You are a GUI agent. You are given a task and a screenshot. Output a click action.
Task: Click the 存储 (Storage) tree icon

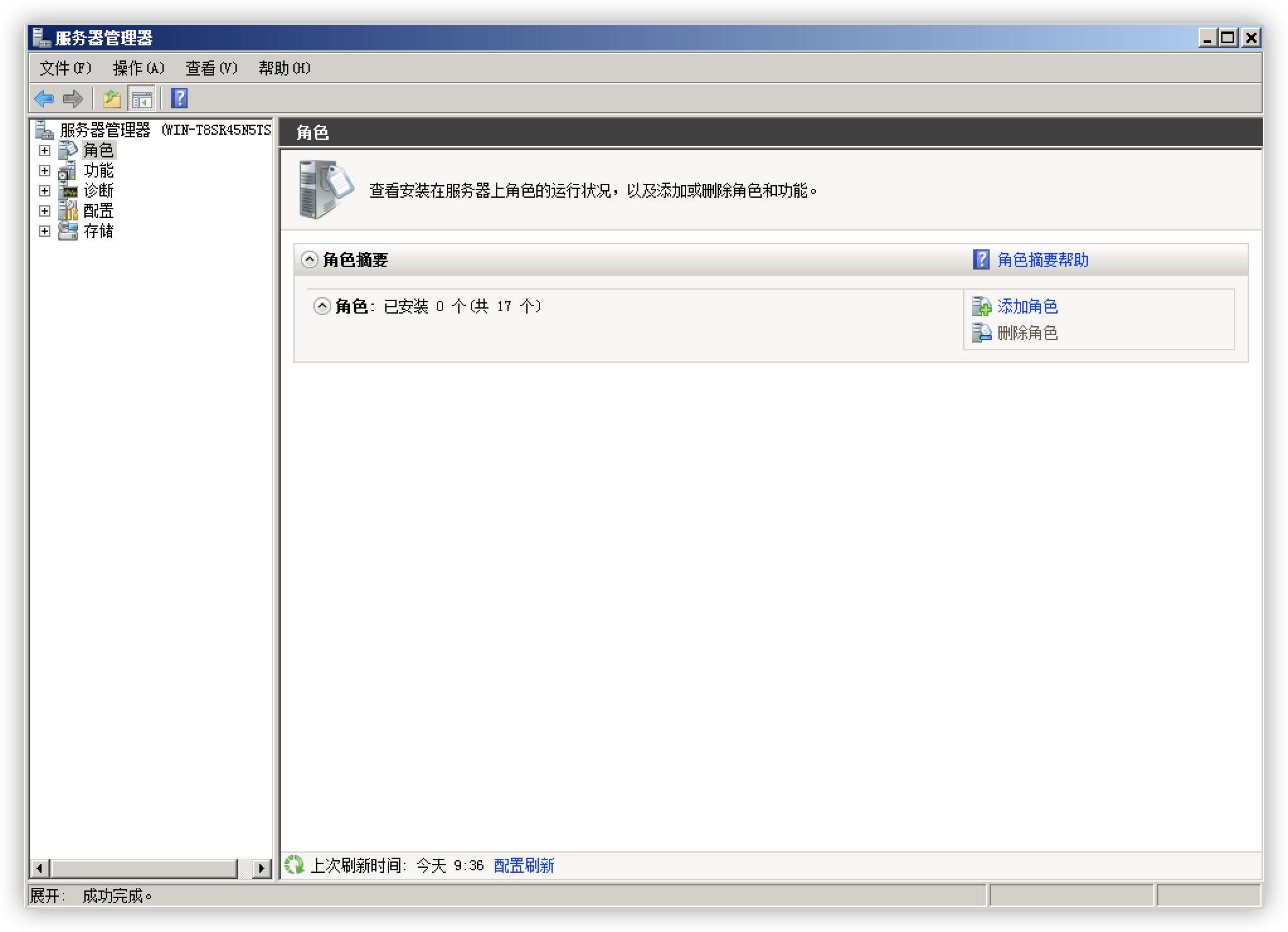pyautogui.click(x=67, y=231)
